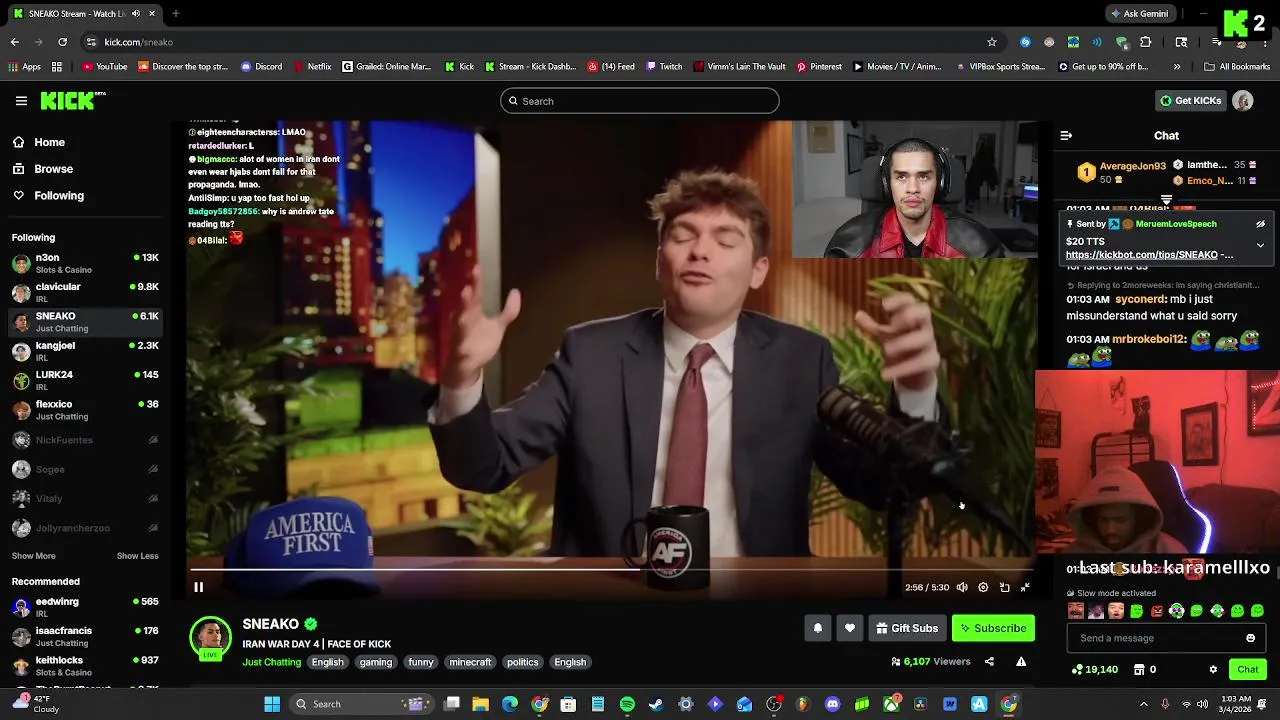
Task: Open LURK24 channel in sidebar
Action: [85, 380]
